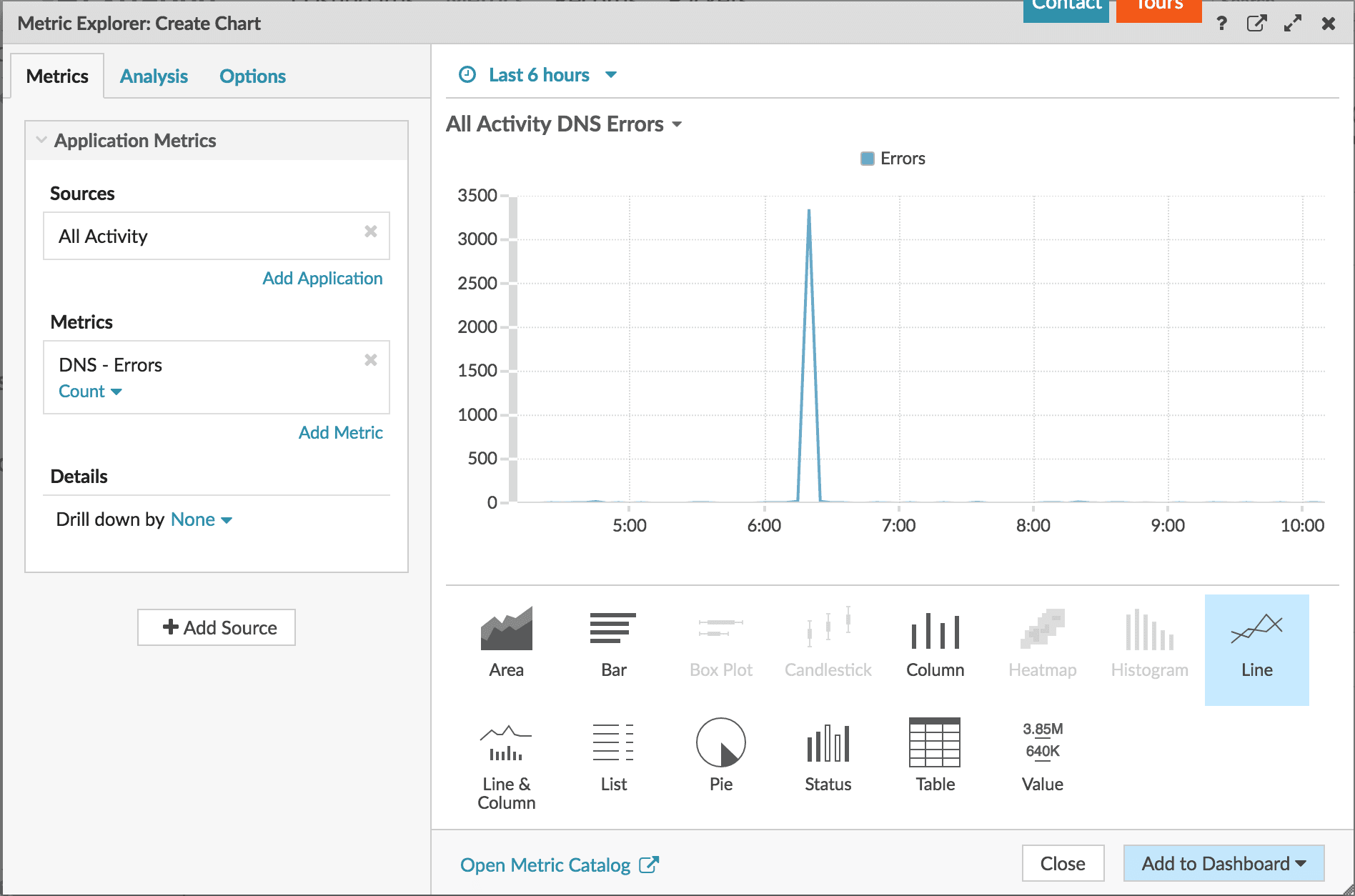The width and height of the screenshot is (1355, 896).
Task: Click the 3500 y-axis label
Action: pos(477,195)
